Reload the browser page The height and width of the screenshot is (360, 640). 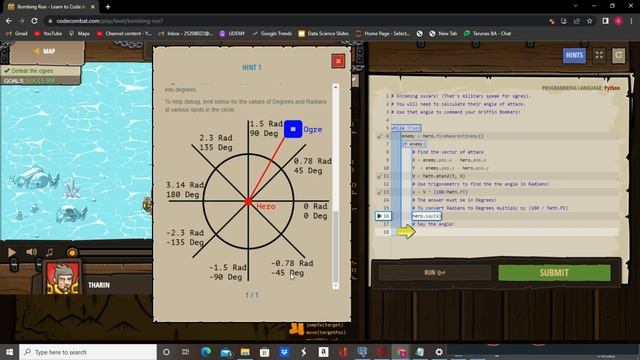click(x=34, y=21)
